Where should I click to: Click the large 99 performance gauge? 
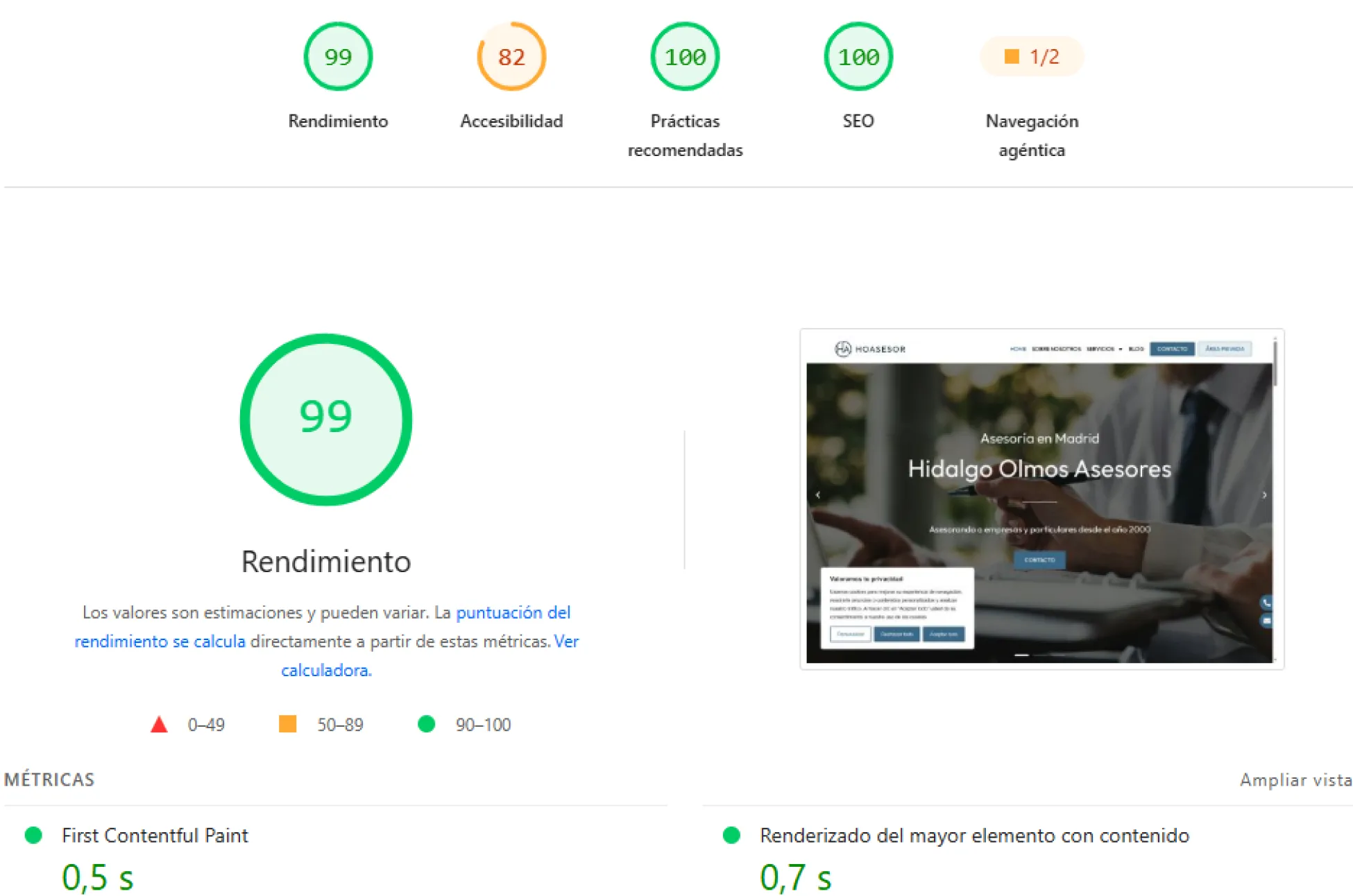[326, 420]
